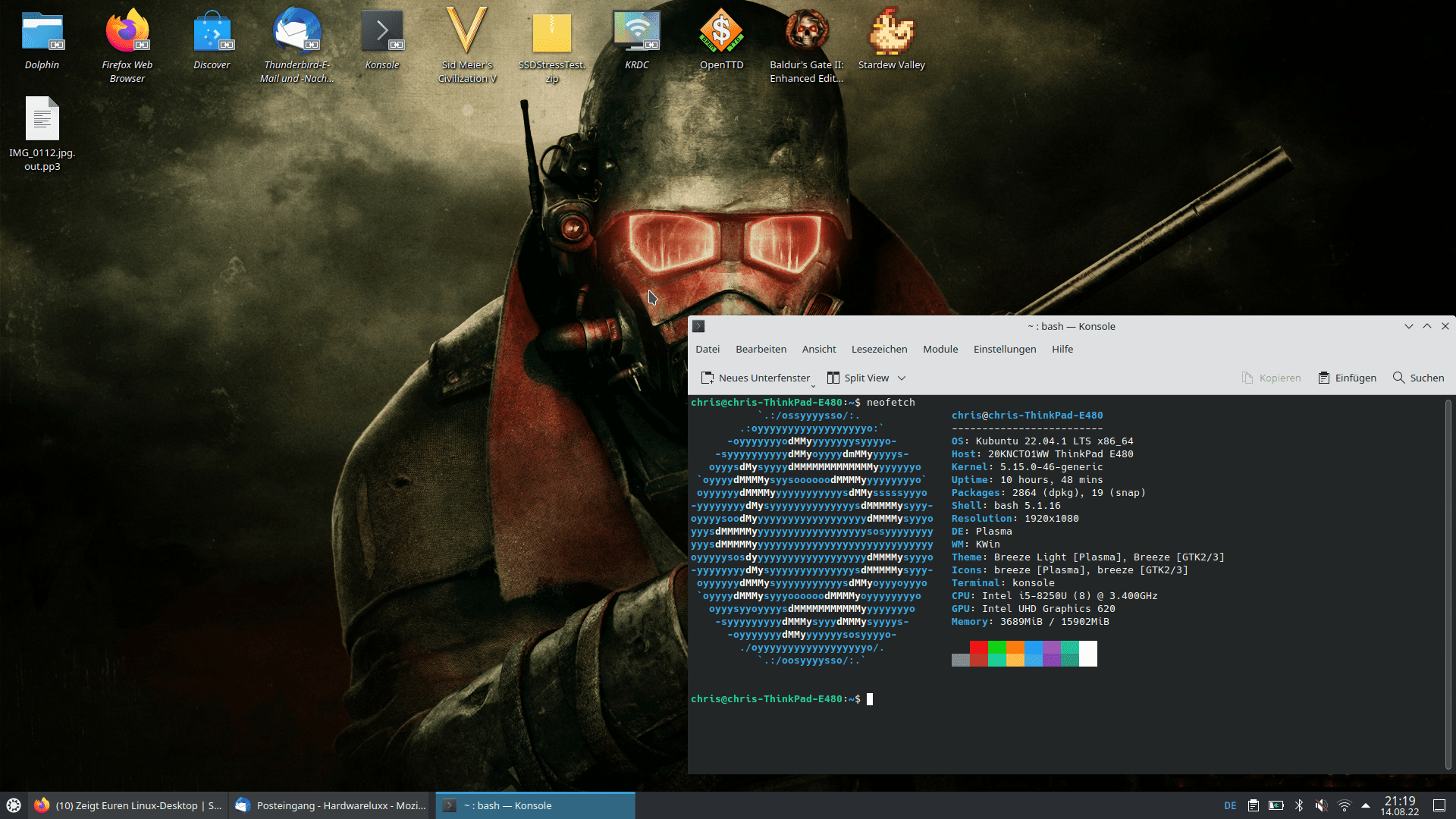The image size is (1456, 819).
Task: Click the 'Resolution: 1920x1080' line
Action: coord(1015,519)
